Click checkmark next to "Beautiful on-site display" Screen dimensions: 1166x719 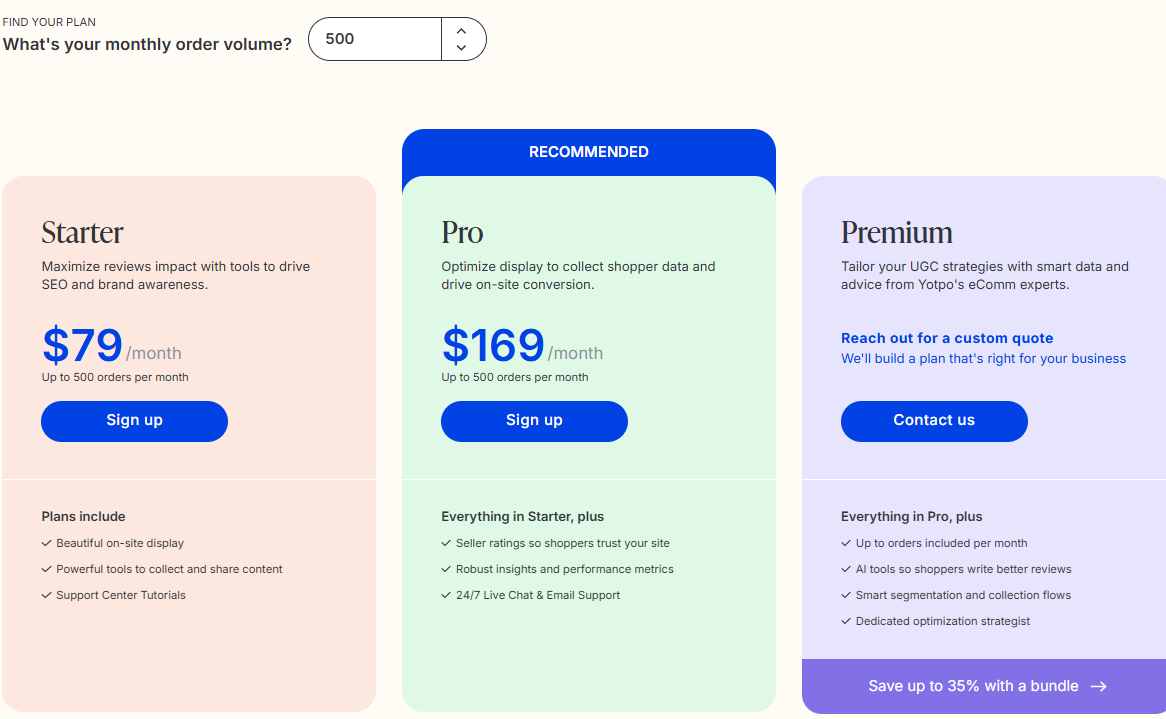(46, 543)
